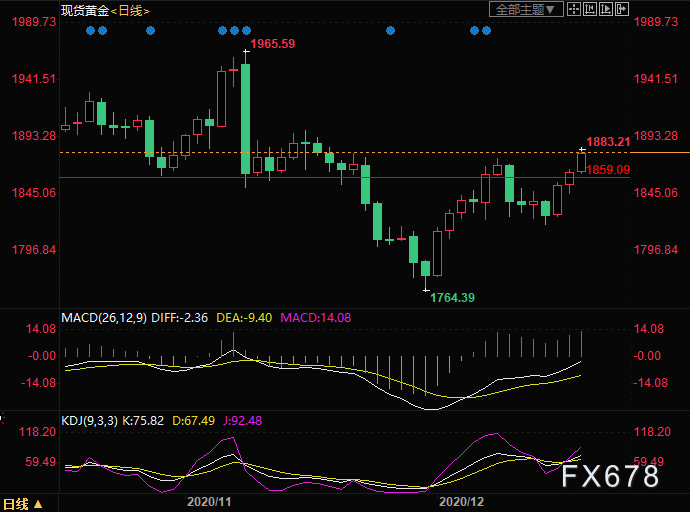690x512 pixels.
Task: Click the MACD(26,12,9) indicator label
Action: point(104,318)
